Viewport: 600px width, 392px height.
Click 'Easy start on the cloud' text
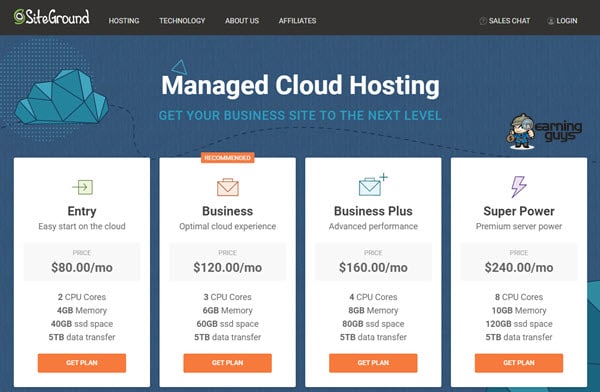[82, 226]
